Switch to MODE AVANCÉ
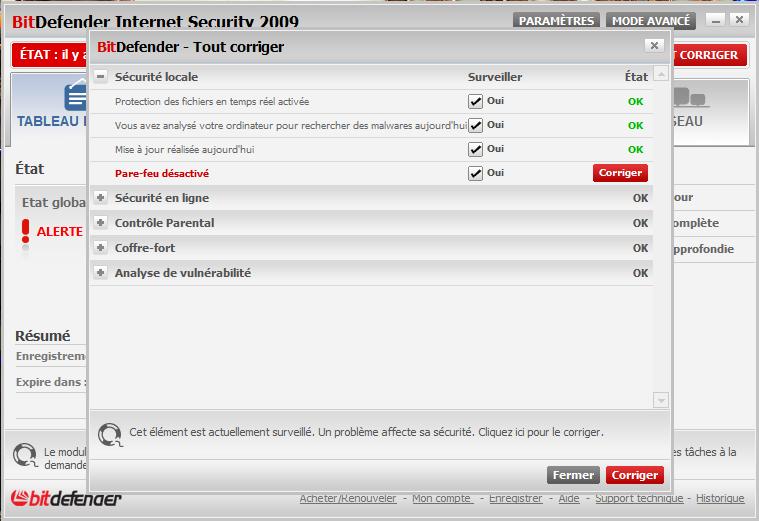759x521 pixels. pos(651,21)
